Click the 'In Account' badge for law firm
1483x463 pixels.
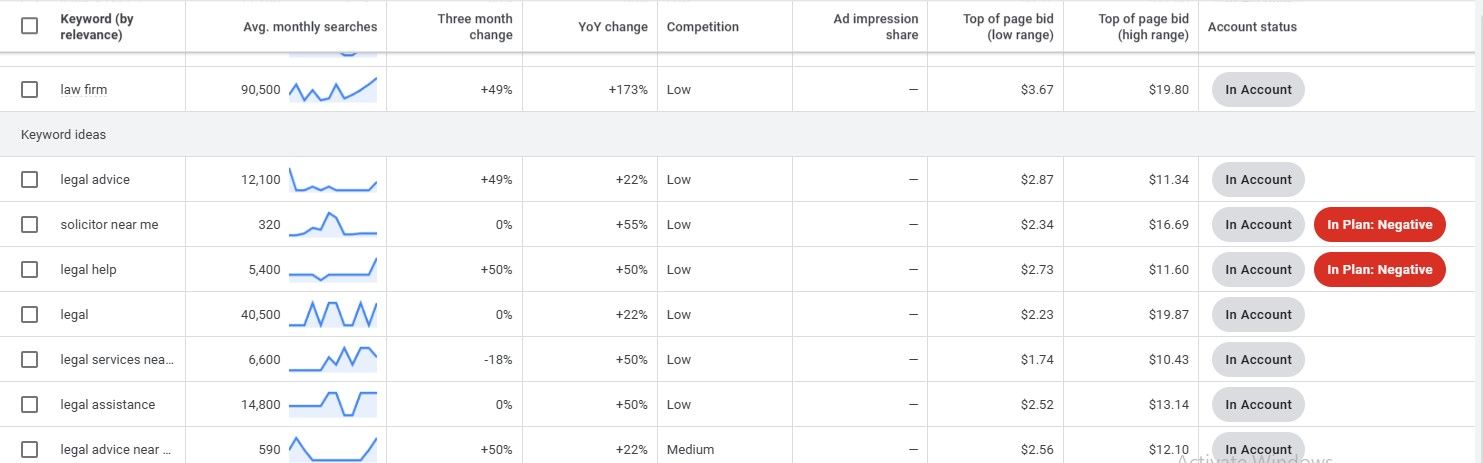coord(1258,89)
